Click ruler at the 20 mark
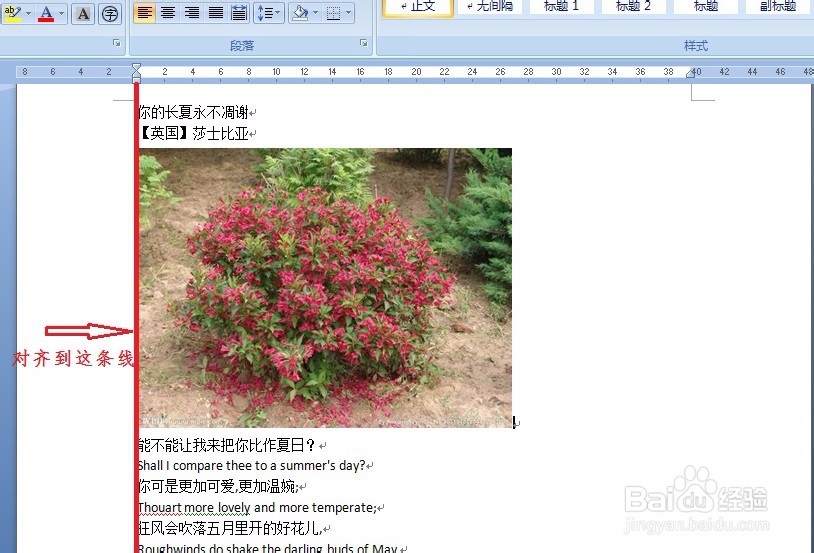 coord(416,72)
